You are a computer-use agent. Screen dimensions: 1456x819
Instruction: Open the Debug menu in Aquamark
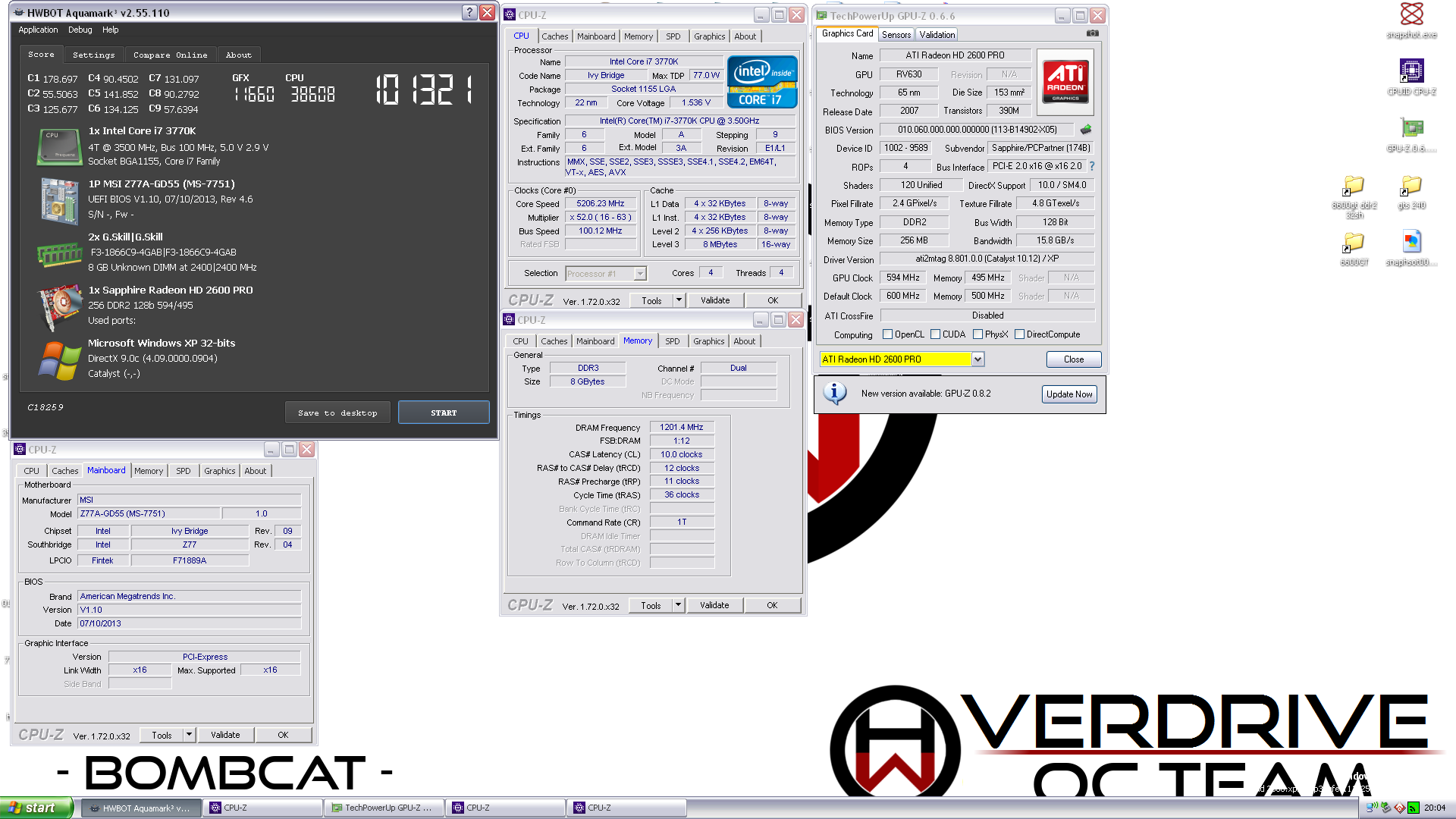[x=80, y=30]
